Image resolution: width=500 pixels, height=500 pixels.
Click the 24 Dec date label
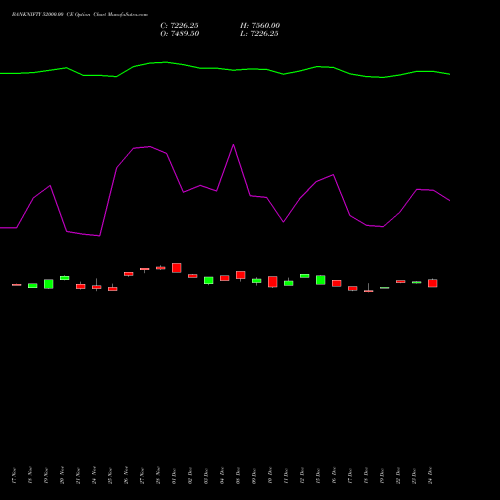click(430, 476)
